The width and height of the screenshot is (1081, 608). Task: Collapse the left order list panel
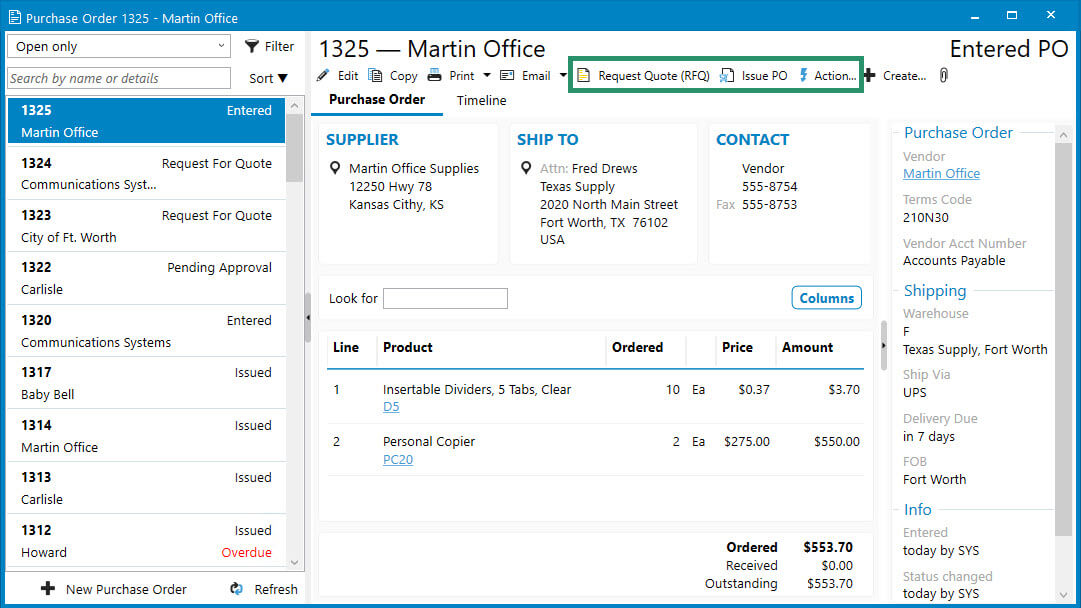[308, 318]
